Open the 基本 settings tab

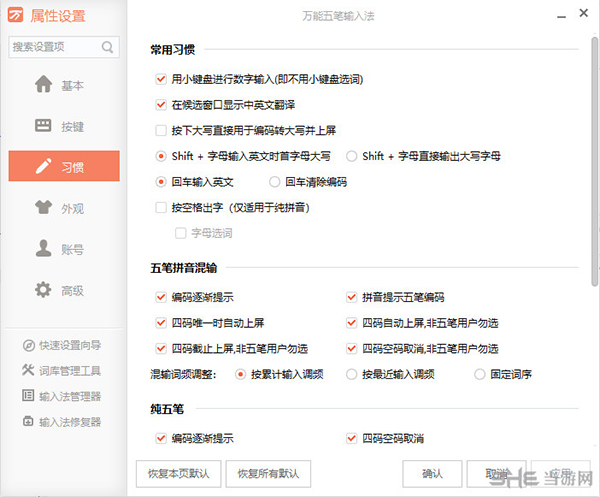click(x=64, y=85)
